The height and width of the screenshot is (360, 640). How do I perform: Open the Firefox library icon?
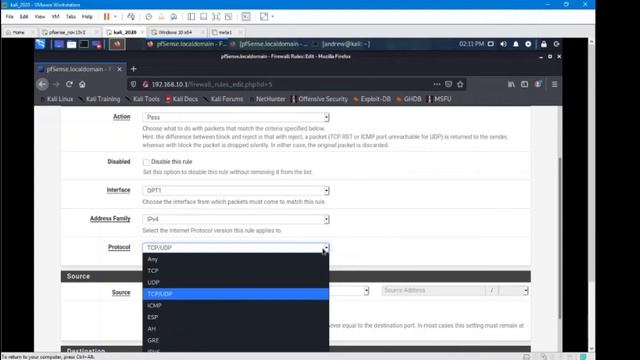(x=511, y=84)
